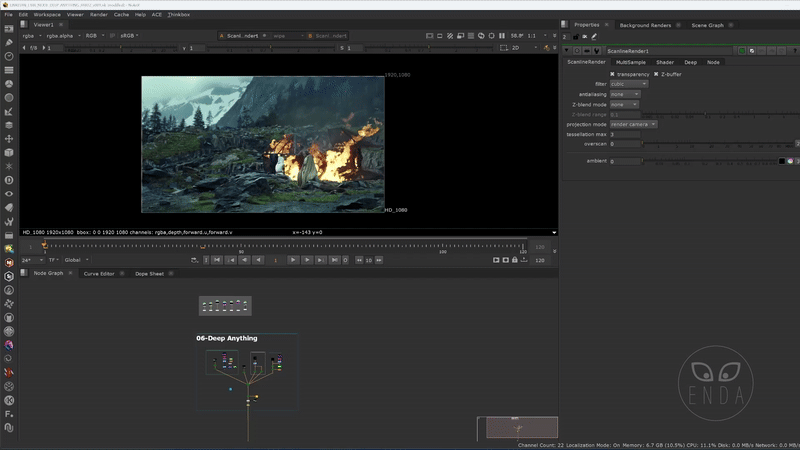Click the ambient color wheel picker icon
Screen dimensions: 800x450
(x=790, y=161)
